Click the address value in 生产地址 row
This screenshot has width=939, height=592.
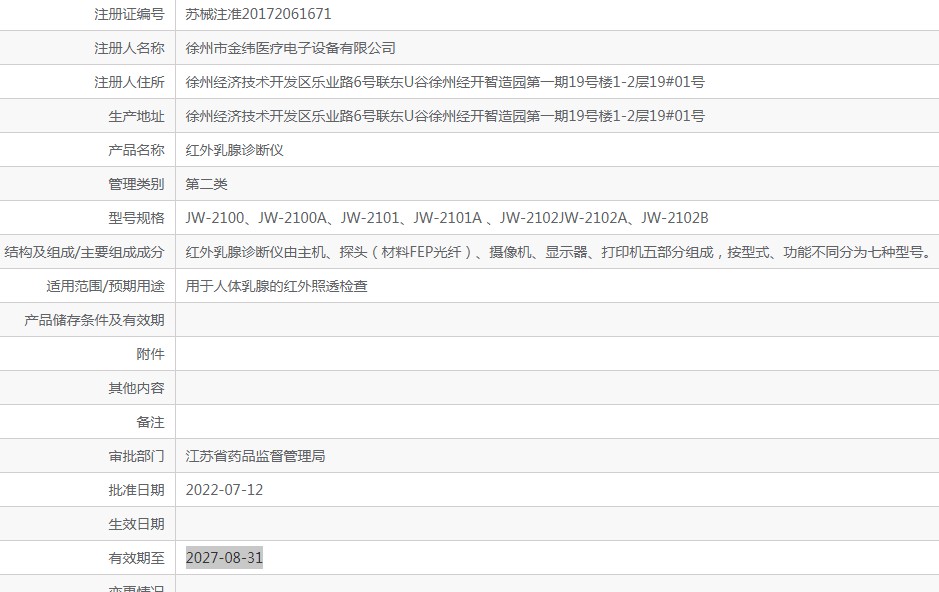(x=445, y=116)
